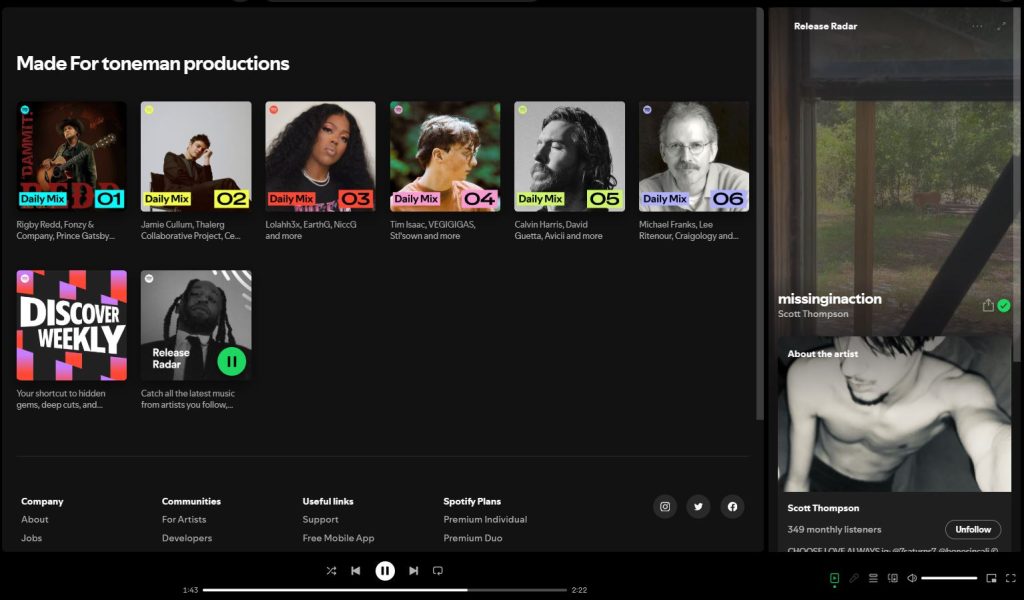Share the missinginaction track icon
The width and height of the screenshot is (1024, 600).
[x=988, y=305]
